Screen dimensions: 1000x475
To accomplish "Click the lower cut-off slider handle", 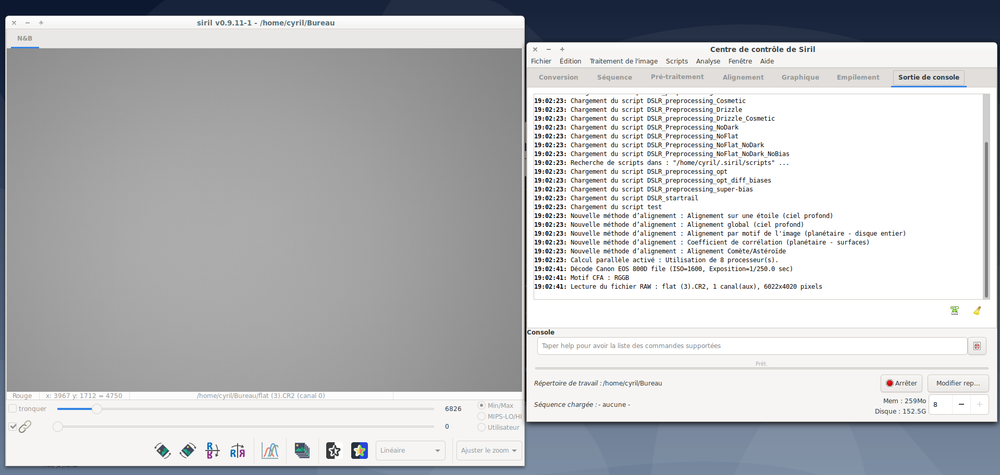I will coord(57,427).
